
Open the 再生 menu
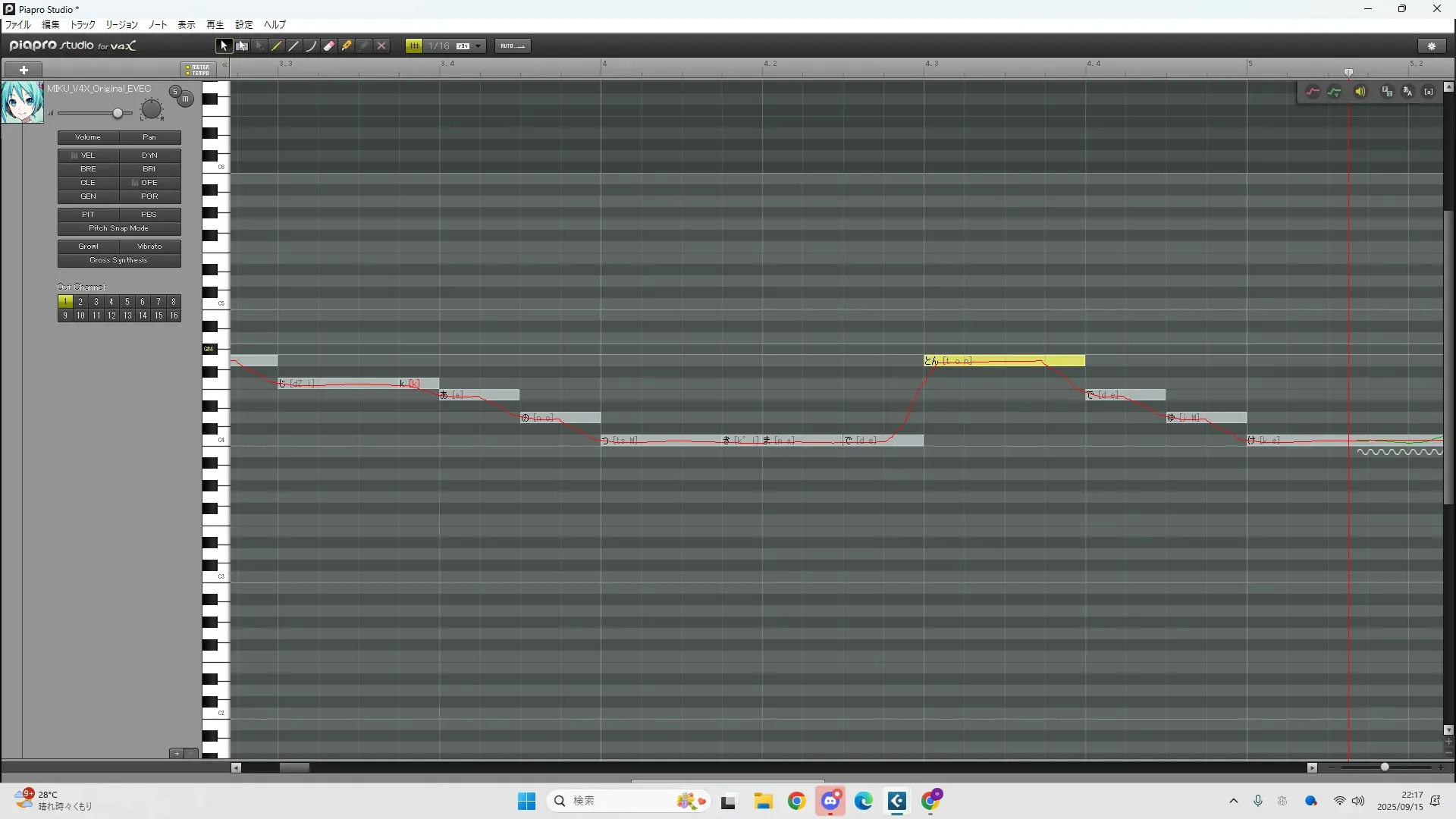215,25
